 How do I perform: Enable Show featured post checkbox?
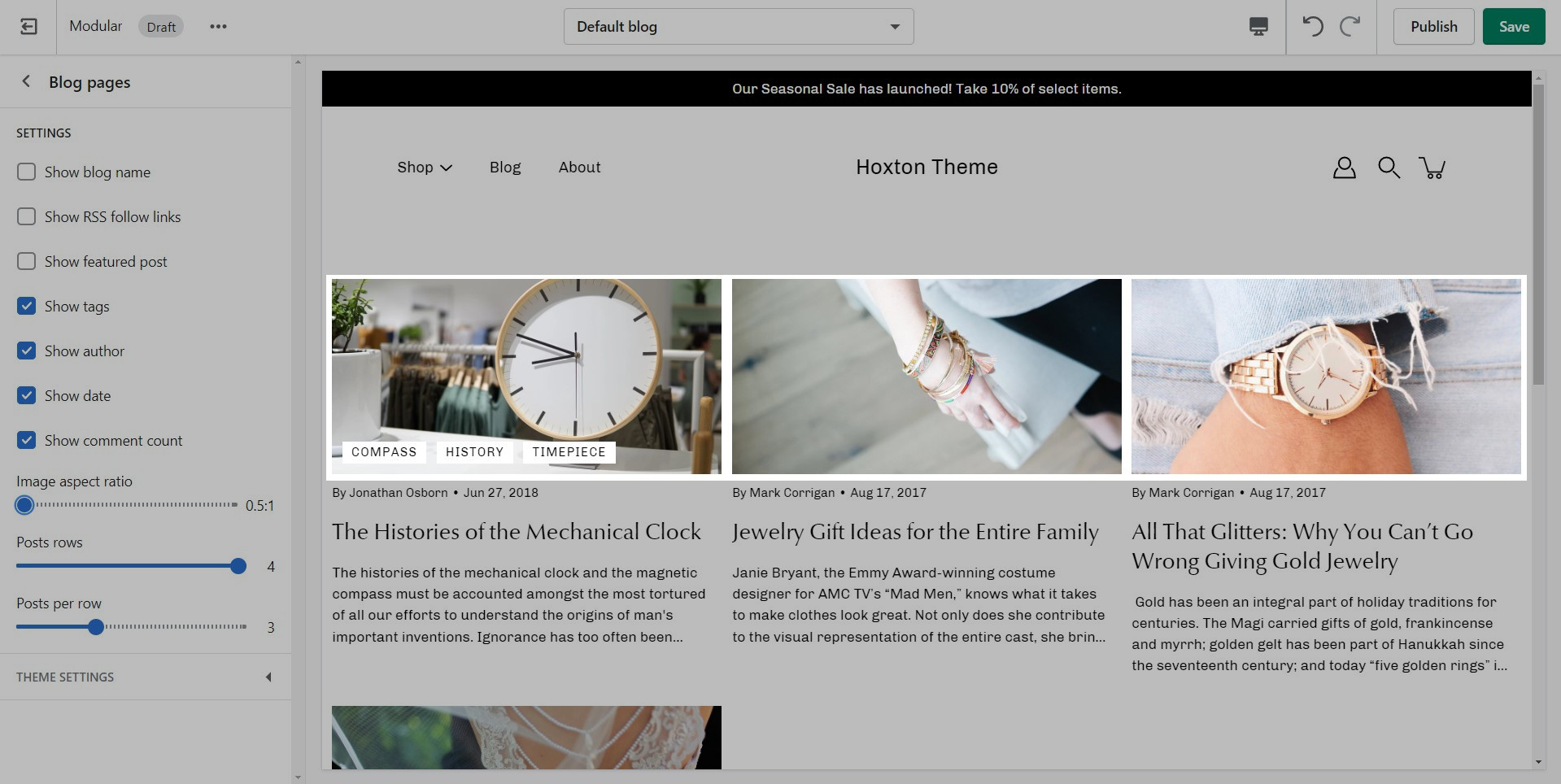tap(27, 262)
